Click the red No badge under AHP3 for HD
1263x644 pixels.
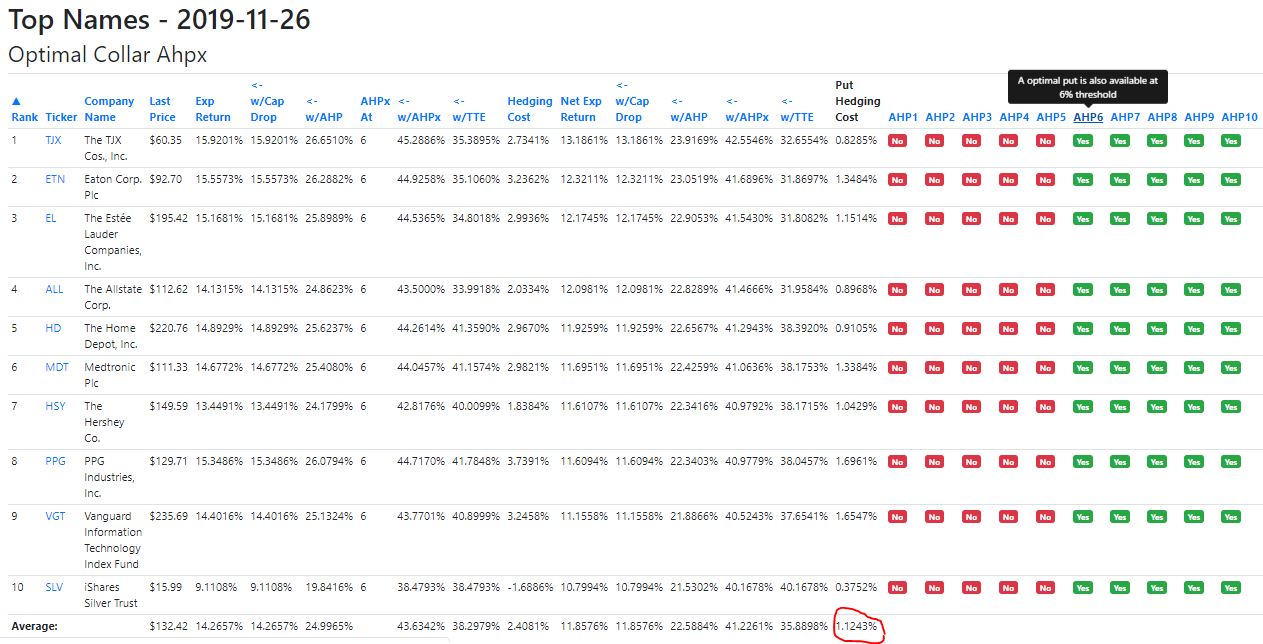coord(971,329)
